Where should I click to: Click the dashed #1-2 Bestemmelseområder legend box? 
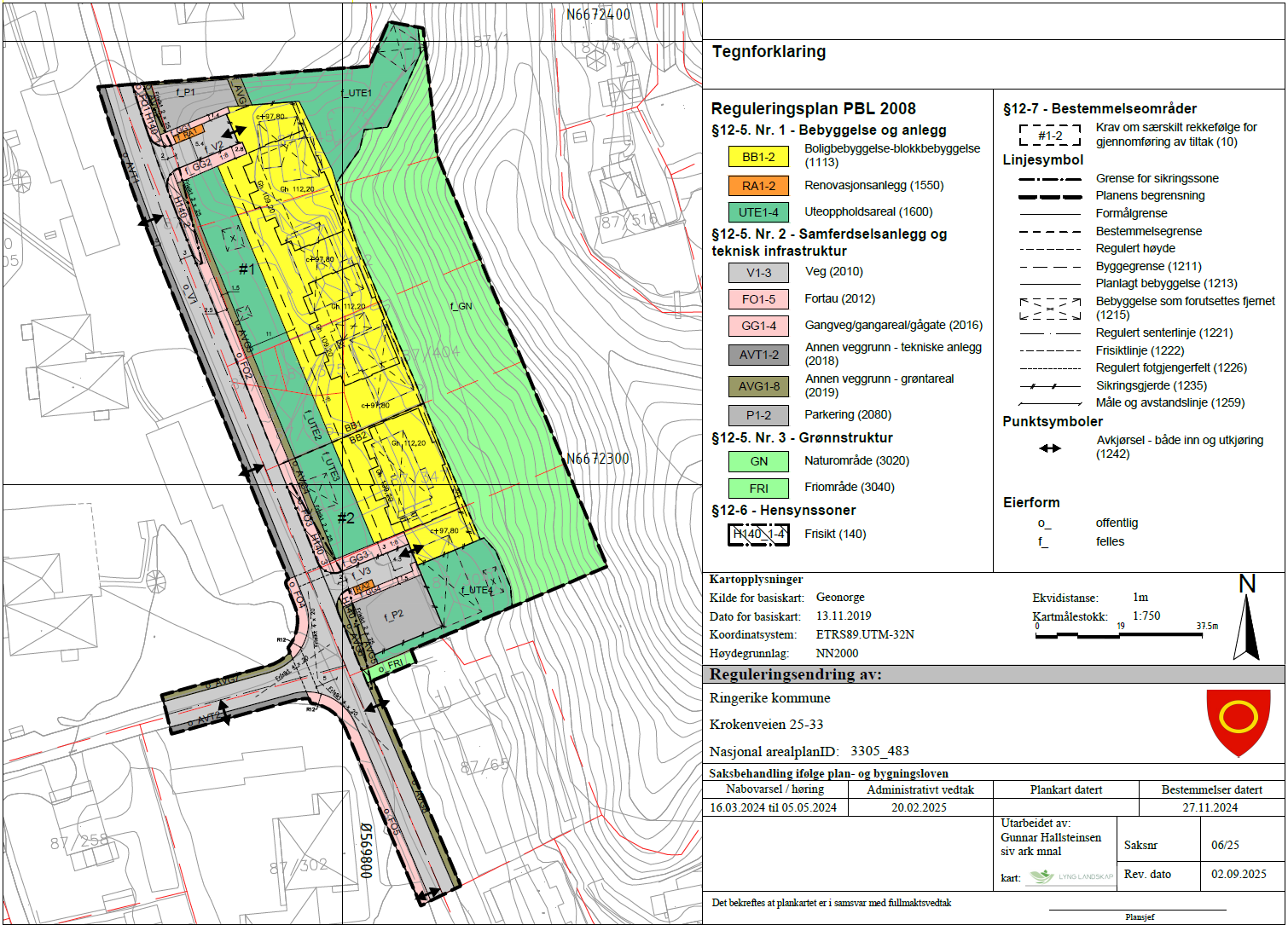tap(1049, 136)
